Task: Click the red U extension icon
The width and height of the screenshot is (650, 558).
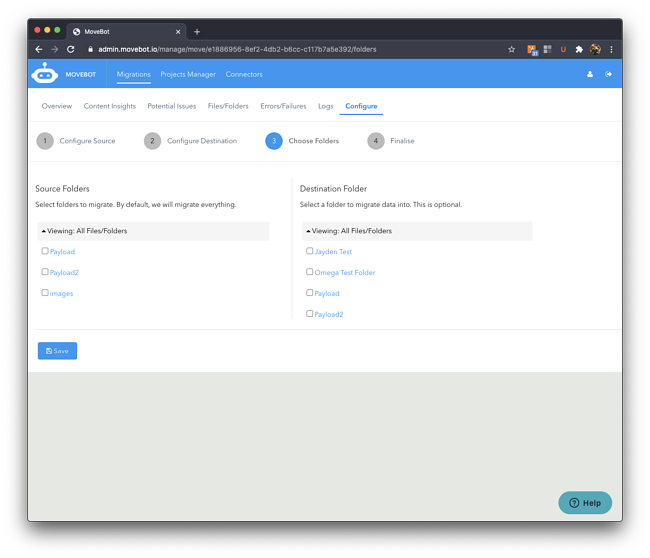Action: (x=563, y=49)
